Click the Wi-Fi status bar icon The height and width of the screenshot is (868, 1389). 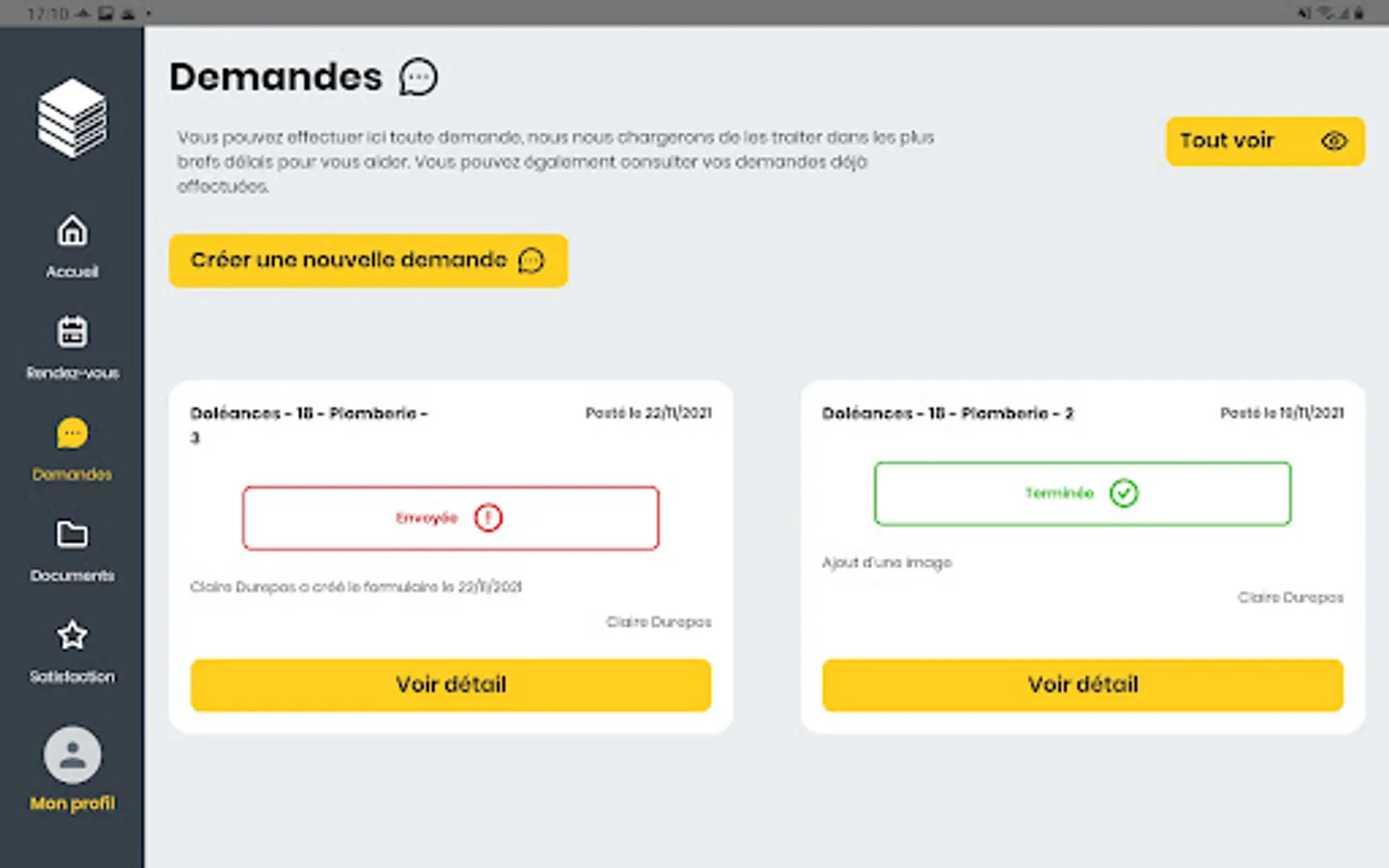pyautogui.click(x=1327, y=14)
